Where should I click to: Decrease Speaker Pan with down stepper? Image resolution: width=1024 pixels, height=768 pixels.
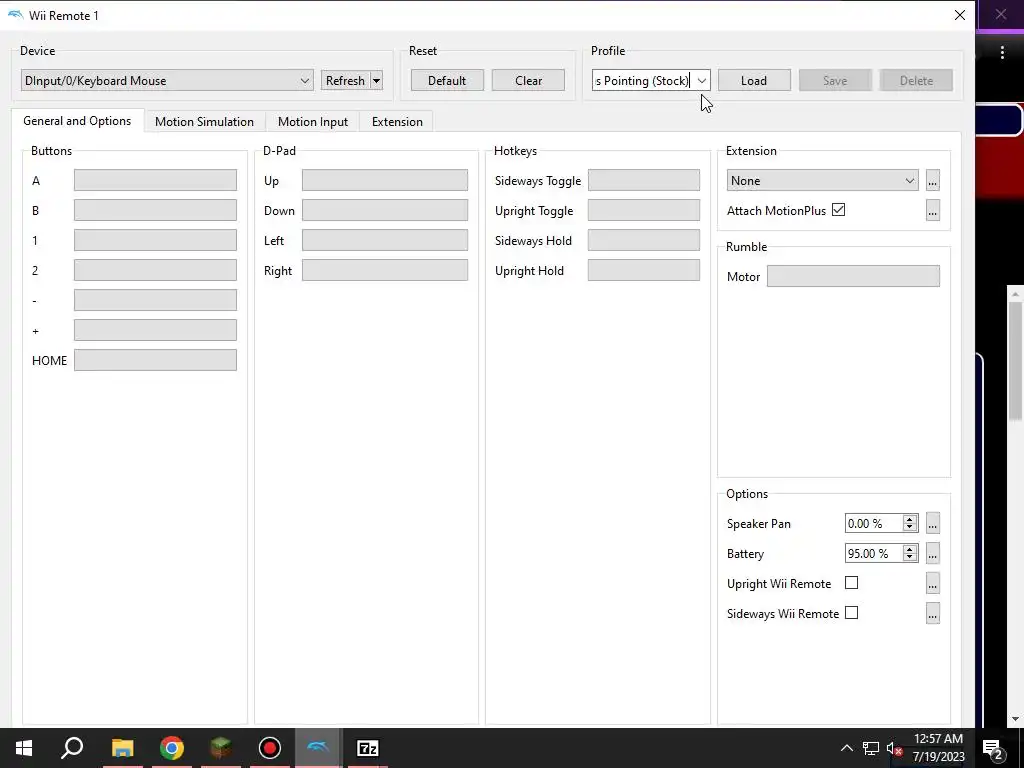tap(909, 527)
